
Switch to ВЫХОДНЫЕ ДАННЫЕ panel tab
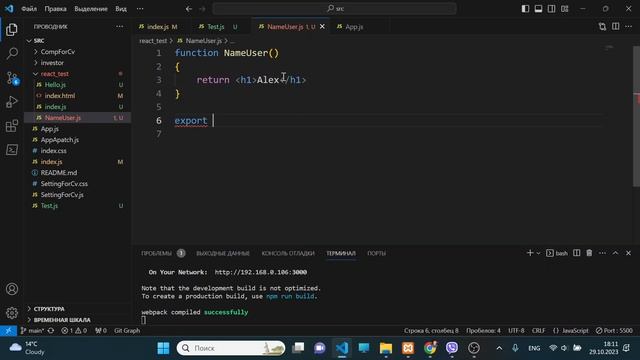[x=222, y=253]
